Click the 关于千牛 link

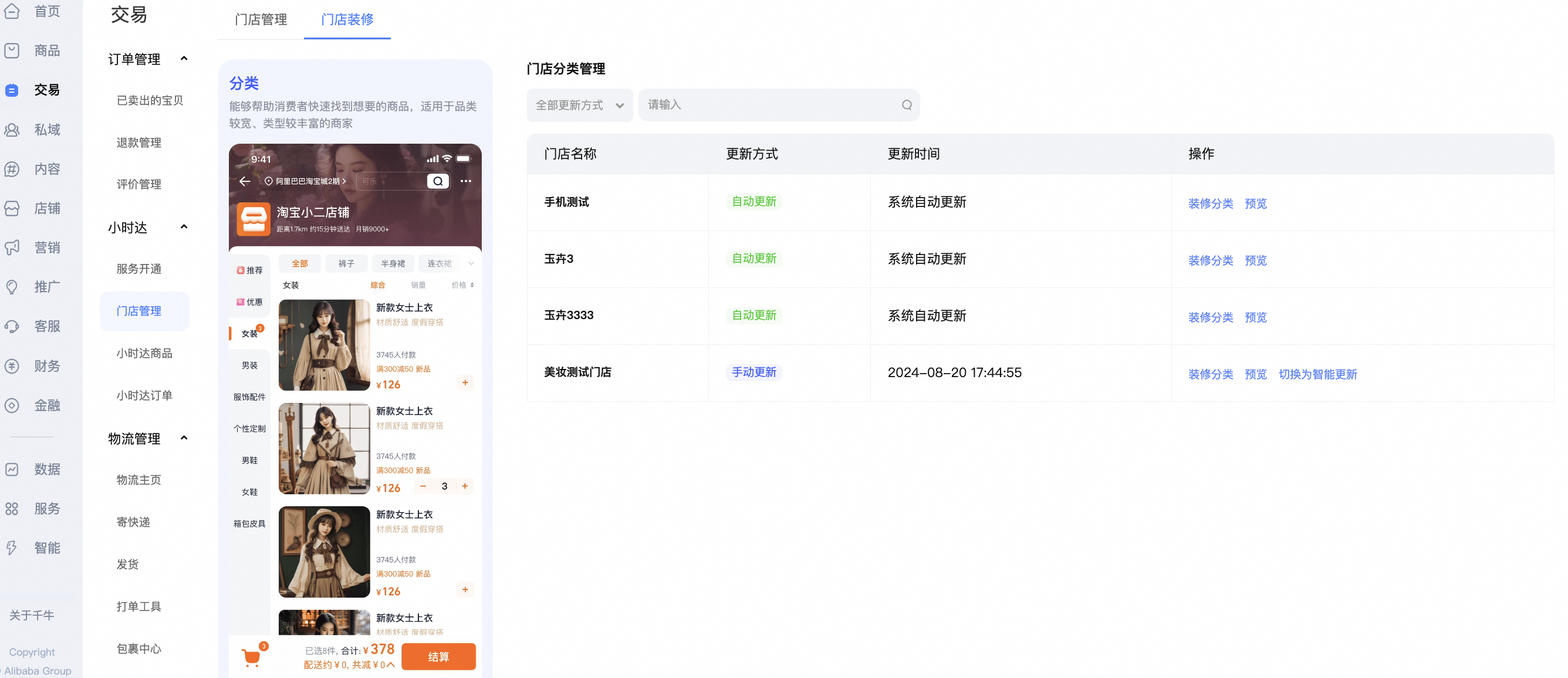[x=32, y=615]
